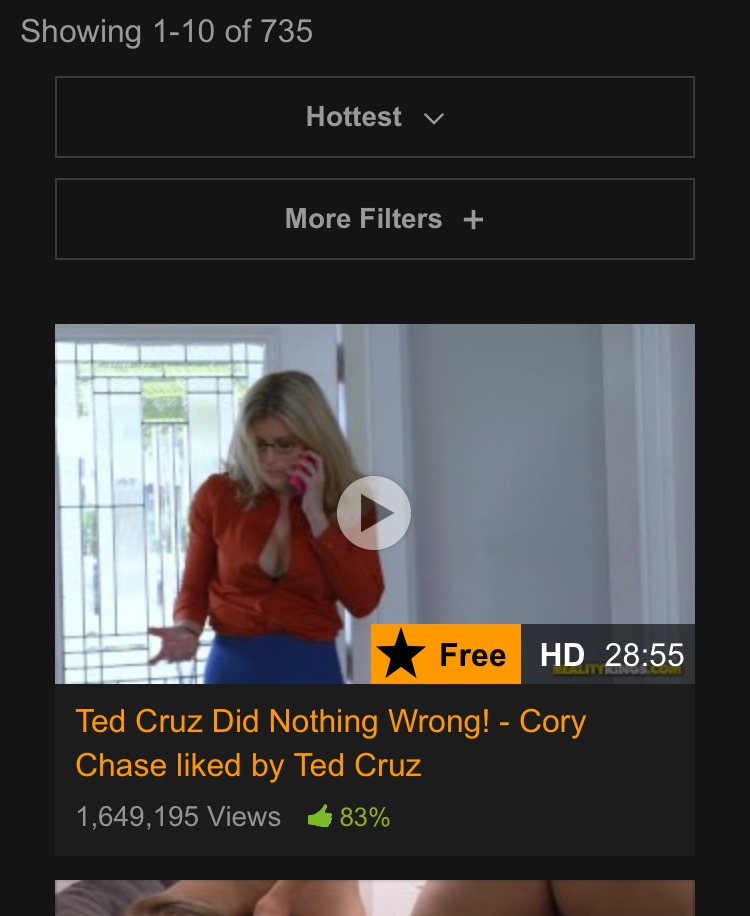
Task: Click the More Filters label text
Action: (x=363, y=218)
